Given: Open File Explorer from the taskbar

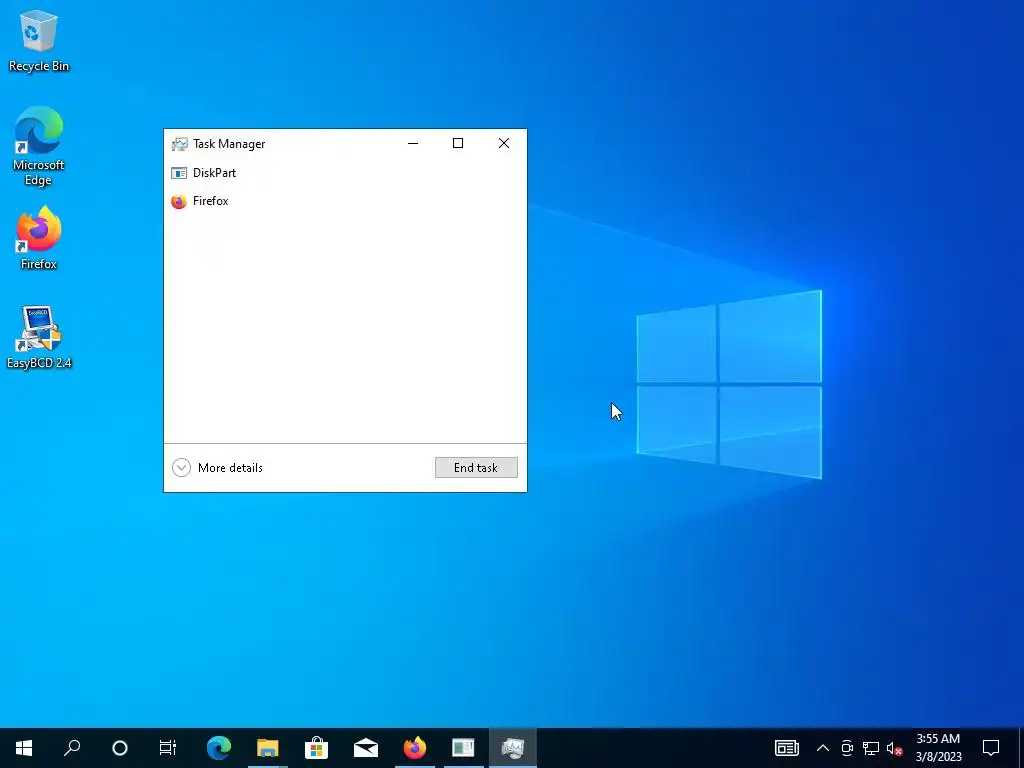Looking at the screenshot, I should tap(268, 748).
